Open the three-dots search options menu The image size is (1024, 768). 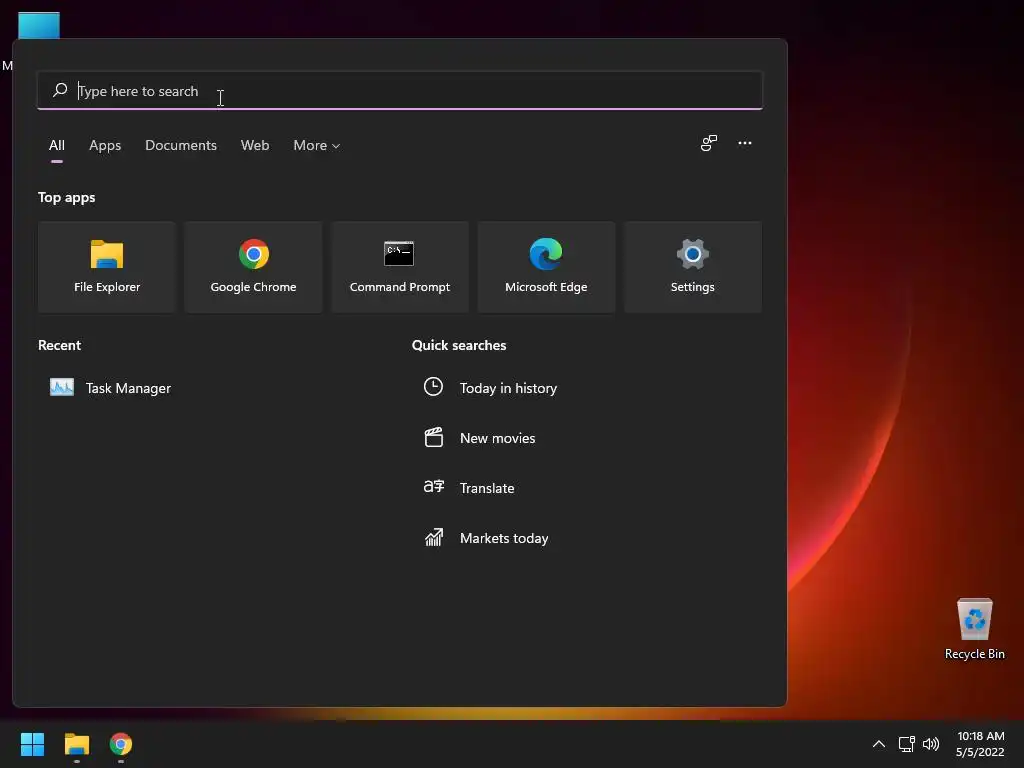[x=744, y=144]
